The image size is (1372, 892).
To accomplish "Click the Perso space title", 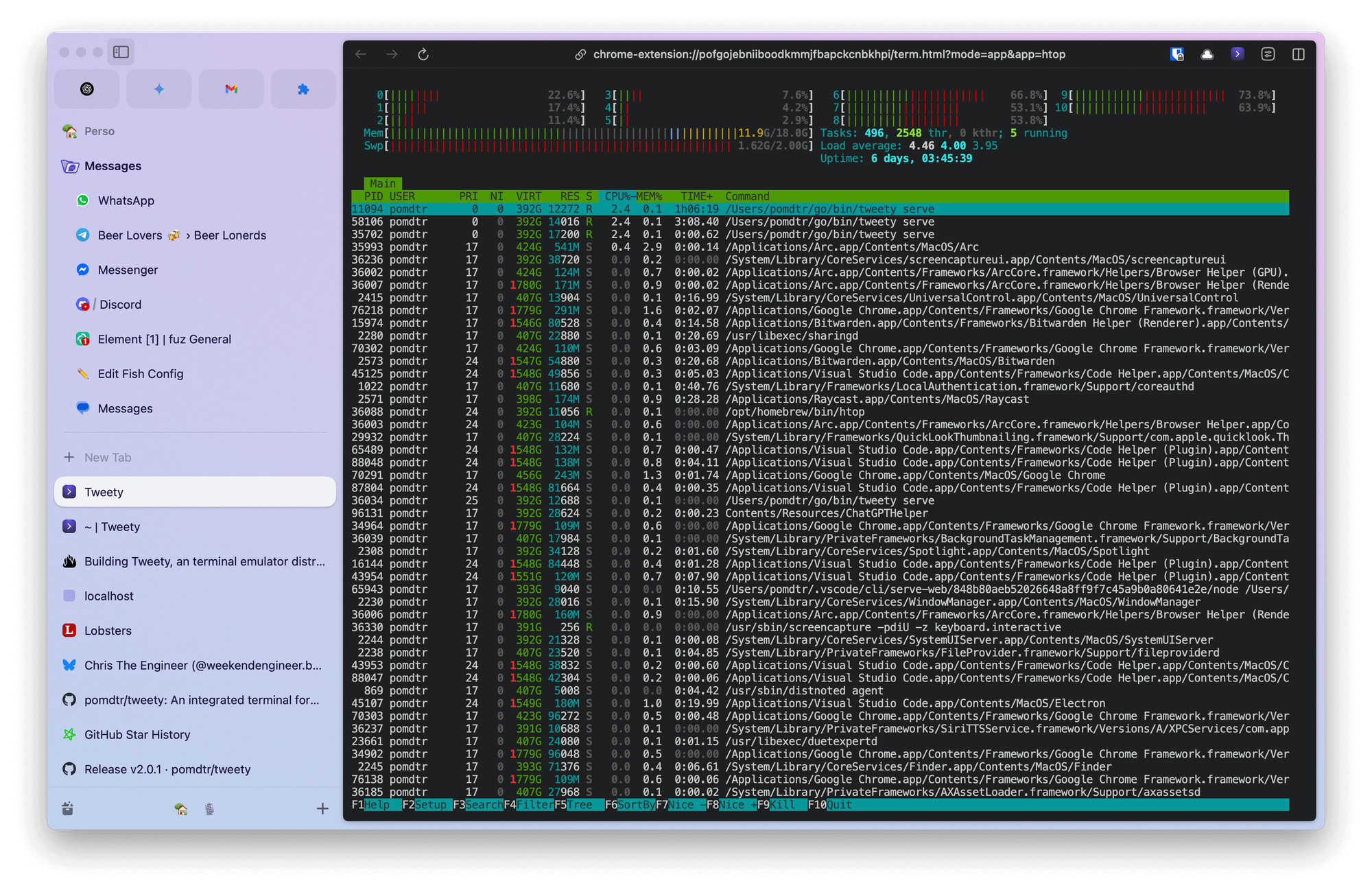I will point(99,131).
